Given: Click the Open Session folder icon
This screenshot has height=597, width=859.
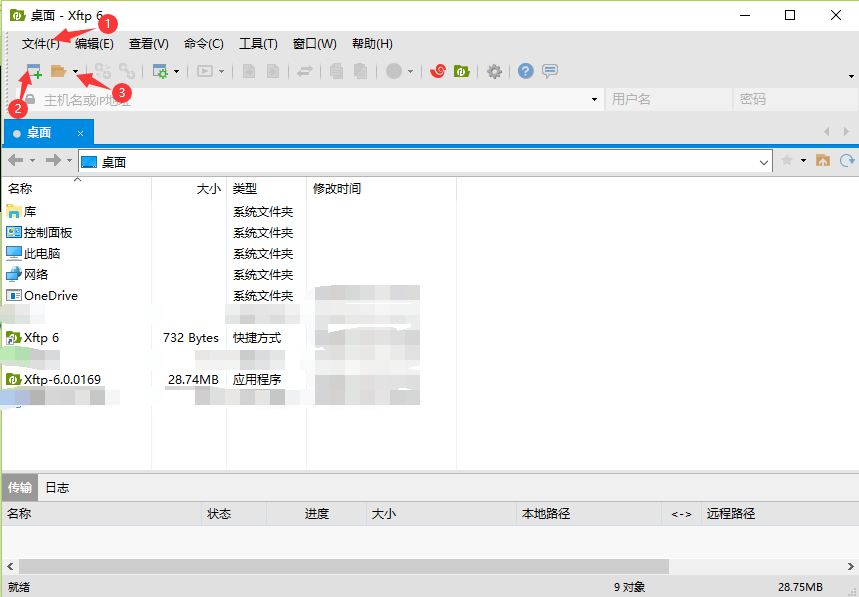Looking at the screenshot, I should point(58,71).
